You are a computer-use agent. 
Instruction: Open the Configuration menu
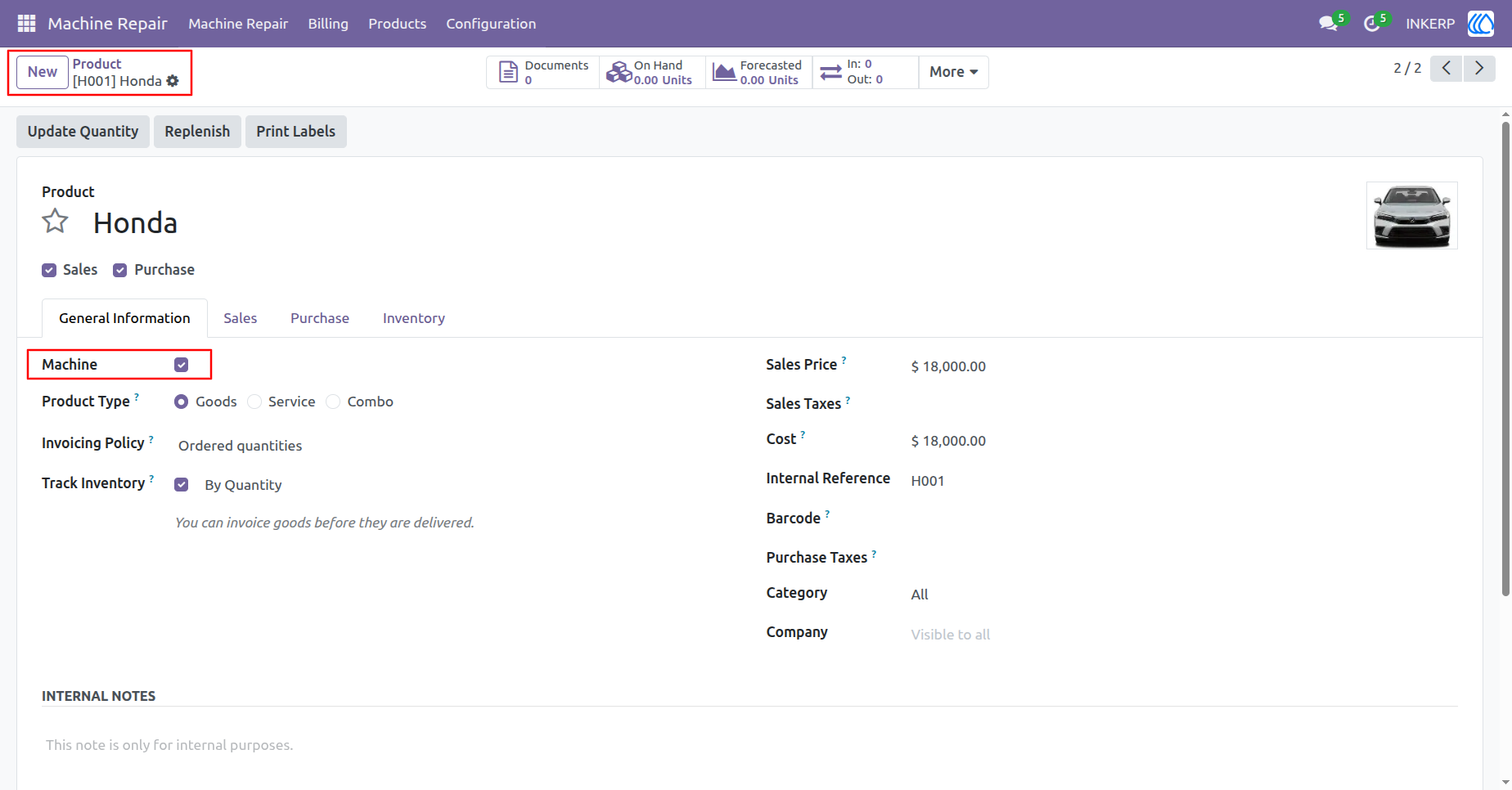click(491, 24)
